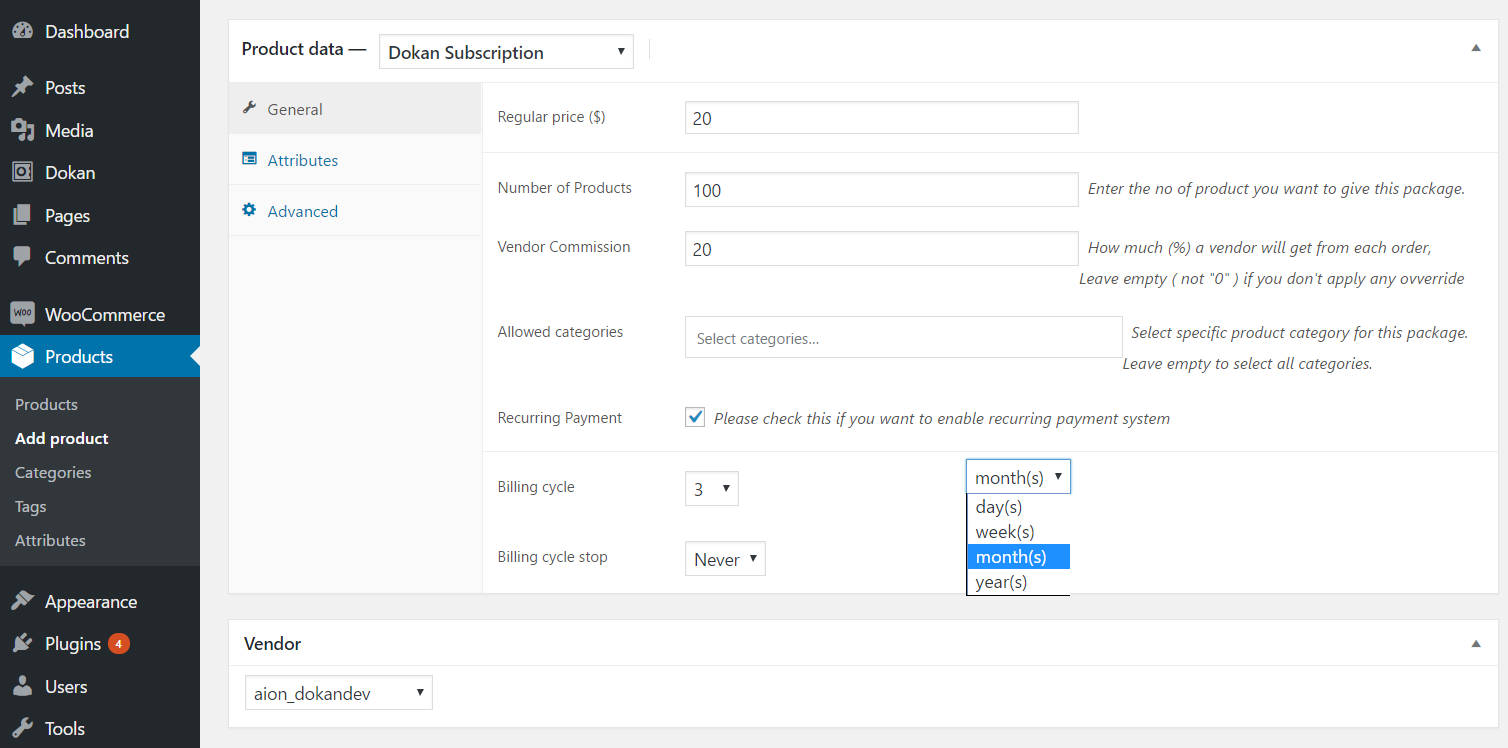Open the Posts menu item
This screenshot has width=1508, height=748.
(x=100, y=88)
